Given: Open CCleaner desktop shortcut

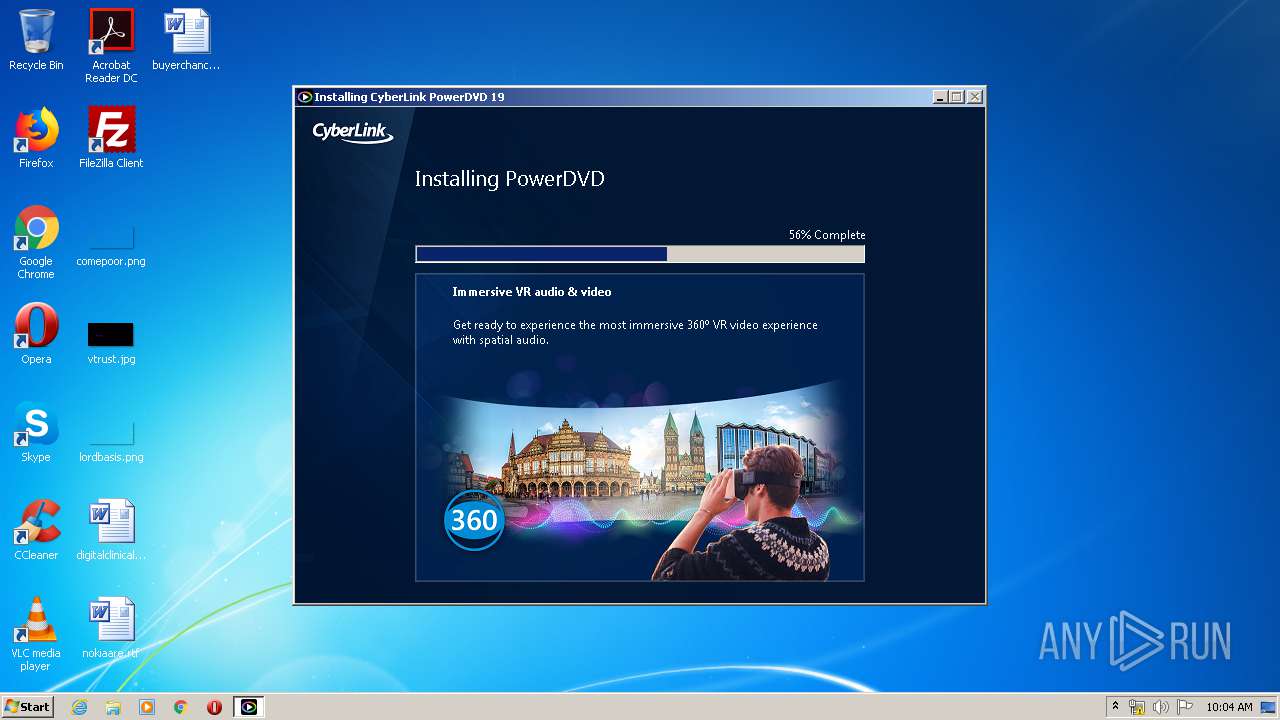Looking at the screenshot, I should [36, 530].
